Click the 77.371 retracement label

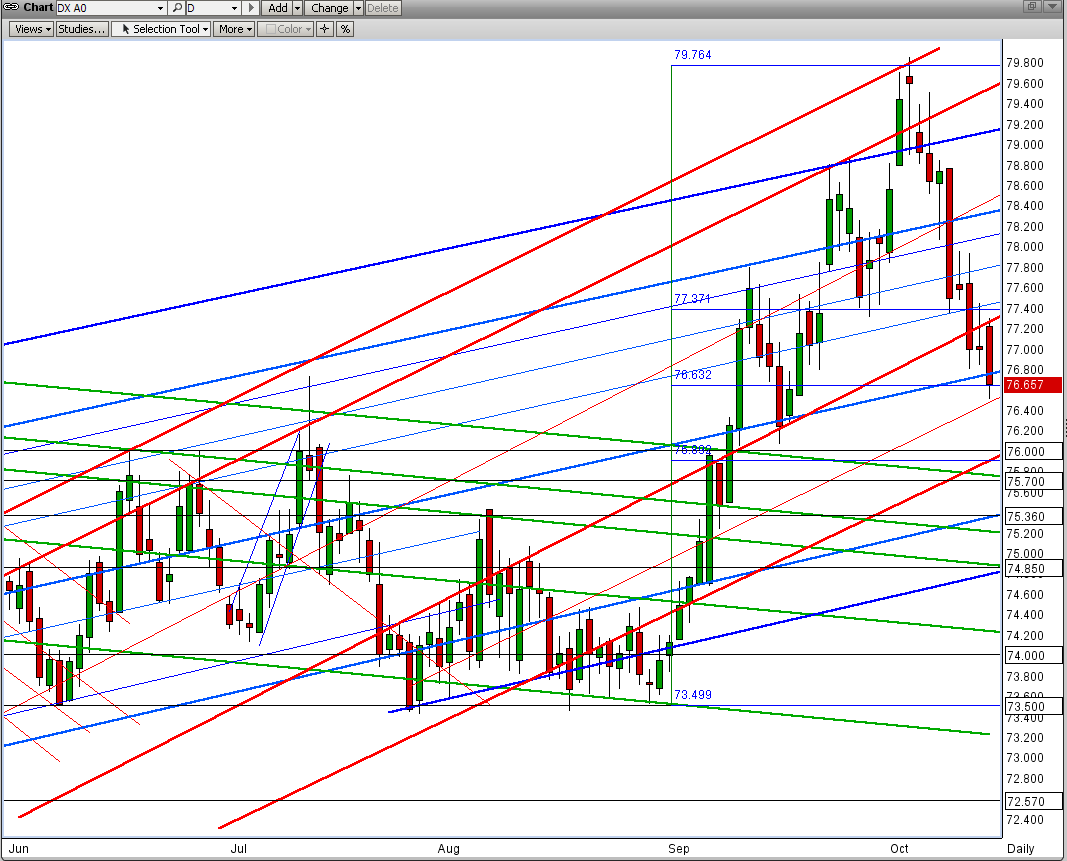pos(692,299)
